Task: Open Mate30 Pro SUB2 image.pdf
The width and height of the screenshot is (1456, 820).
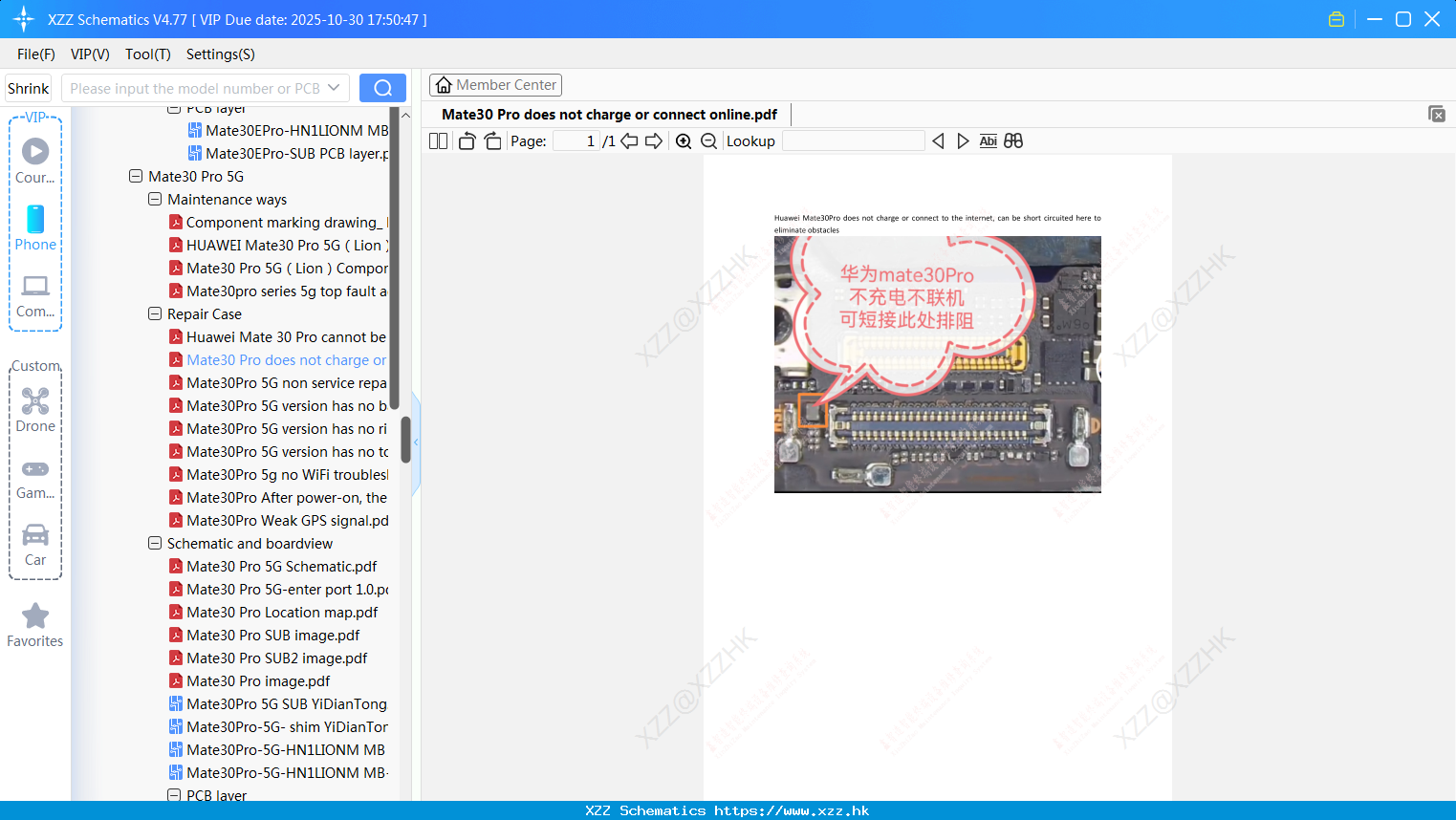Action: [268, 658]
